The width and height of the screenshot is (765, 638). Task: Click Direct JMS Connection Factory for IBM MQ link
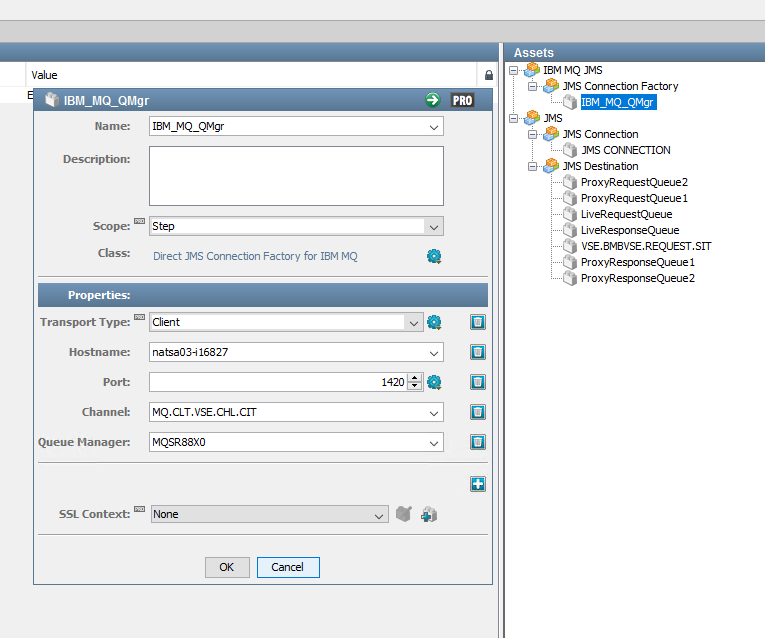255,256
